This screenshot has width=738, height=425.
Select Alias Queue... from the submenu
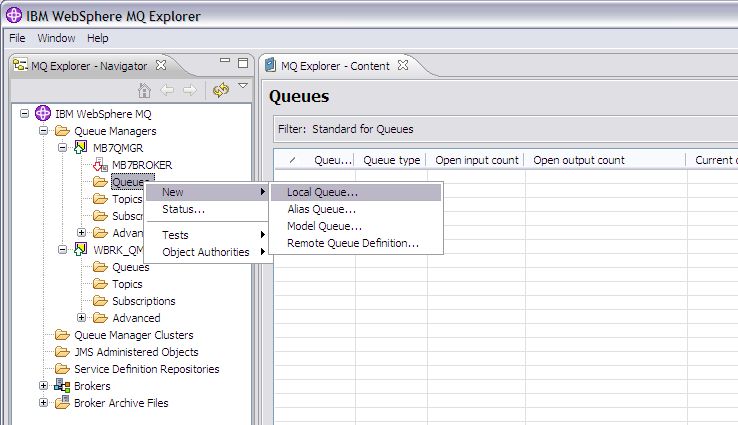click(x=356, y=209)
